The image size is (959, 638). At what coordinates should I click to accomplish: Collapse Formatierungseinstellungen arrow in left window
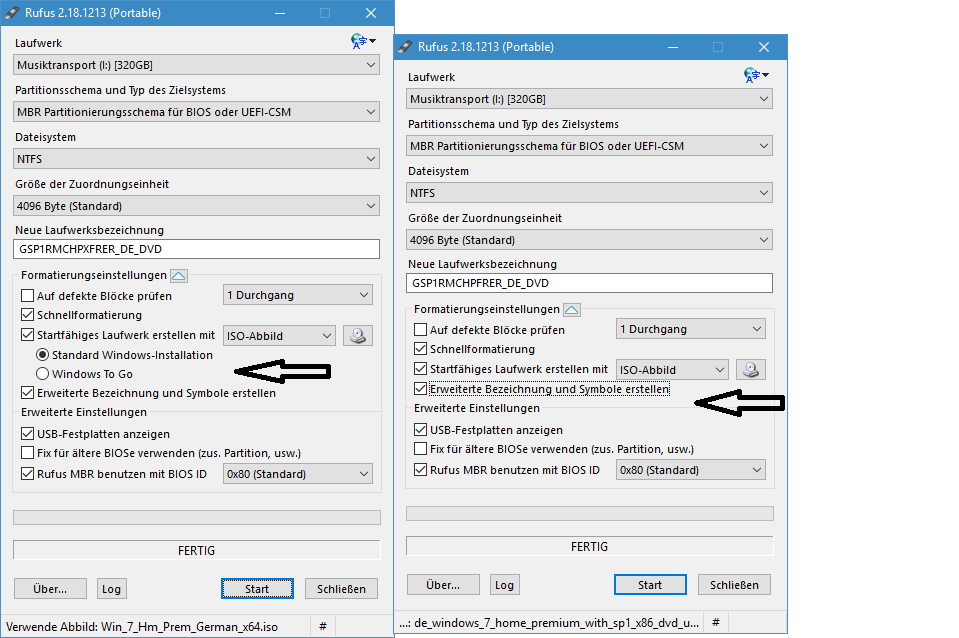tap(179, 276)
